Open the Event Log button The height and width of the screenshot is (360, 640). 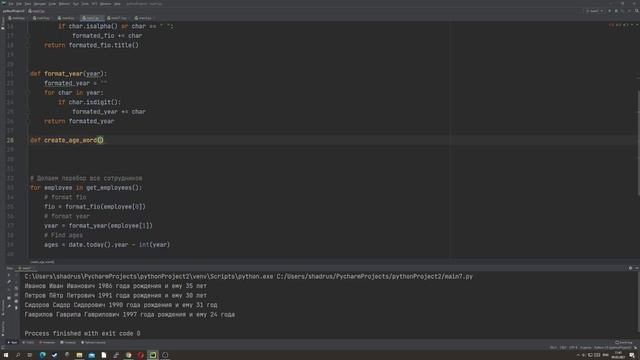623,342
